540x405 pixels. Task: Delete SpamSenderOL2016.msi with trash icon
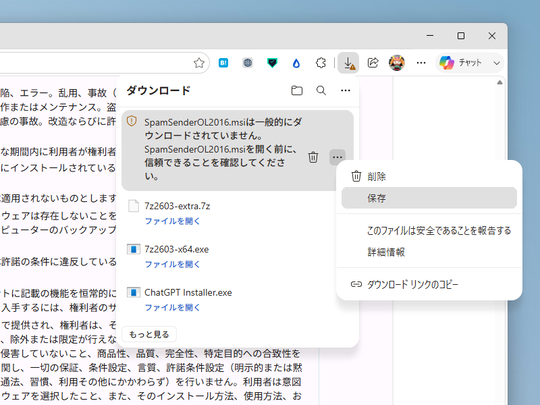pyautogui.click(x=313, y=157)
